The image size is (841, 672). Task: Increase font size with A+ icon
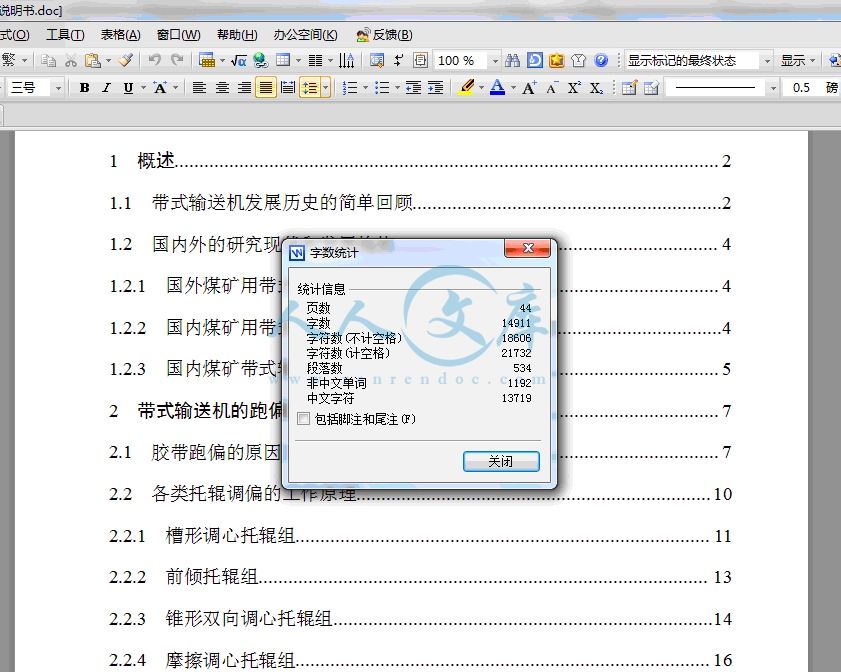click(529, 87)
